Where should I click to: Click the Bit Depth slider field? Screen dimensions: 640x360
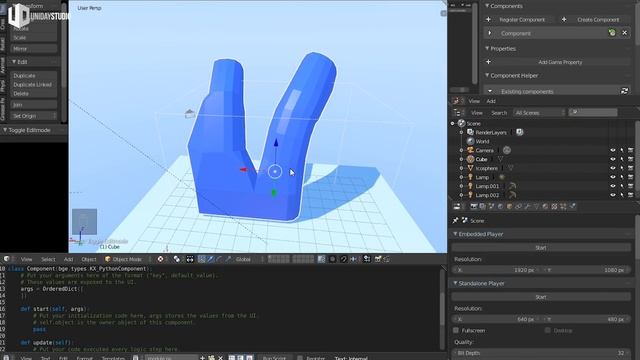point(541,353)
